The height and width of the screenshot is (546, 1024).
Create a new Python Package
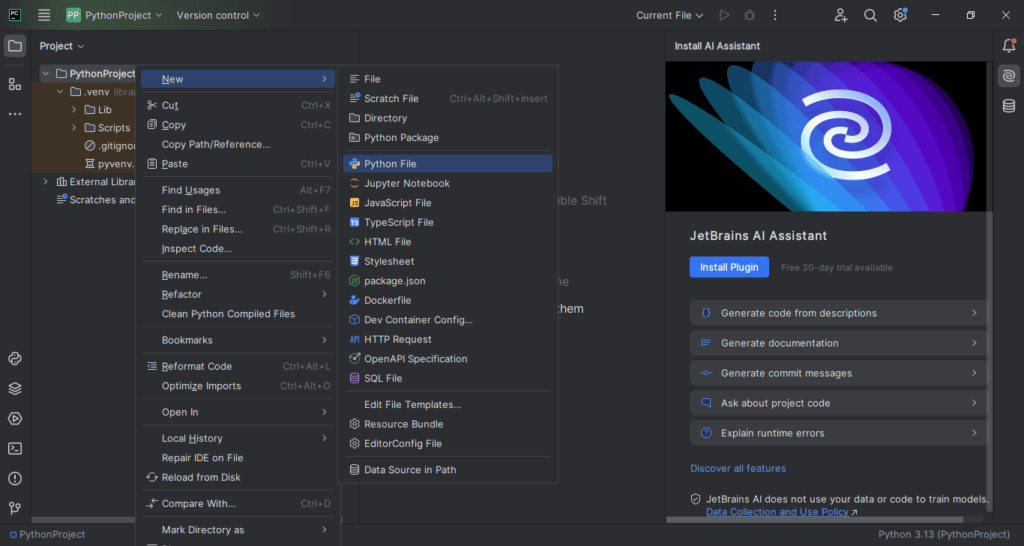448,138
